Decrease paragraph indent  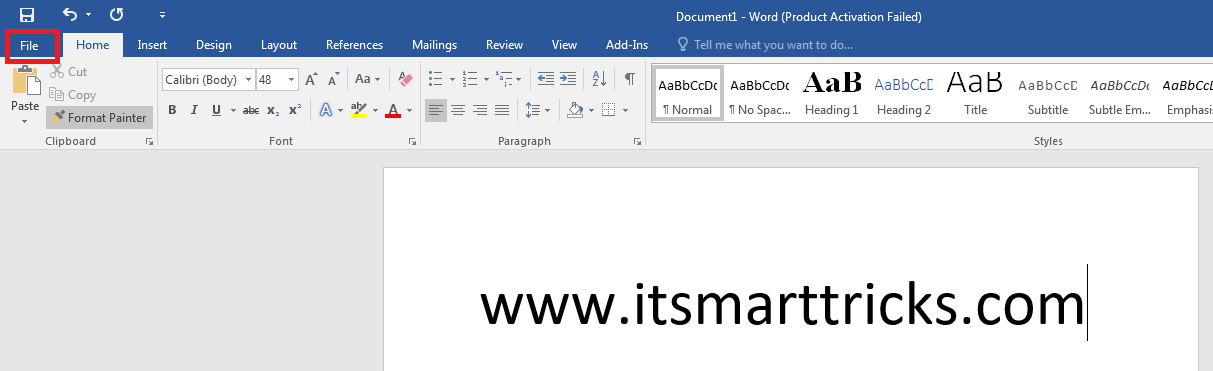(x=546, y=79)
